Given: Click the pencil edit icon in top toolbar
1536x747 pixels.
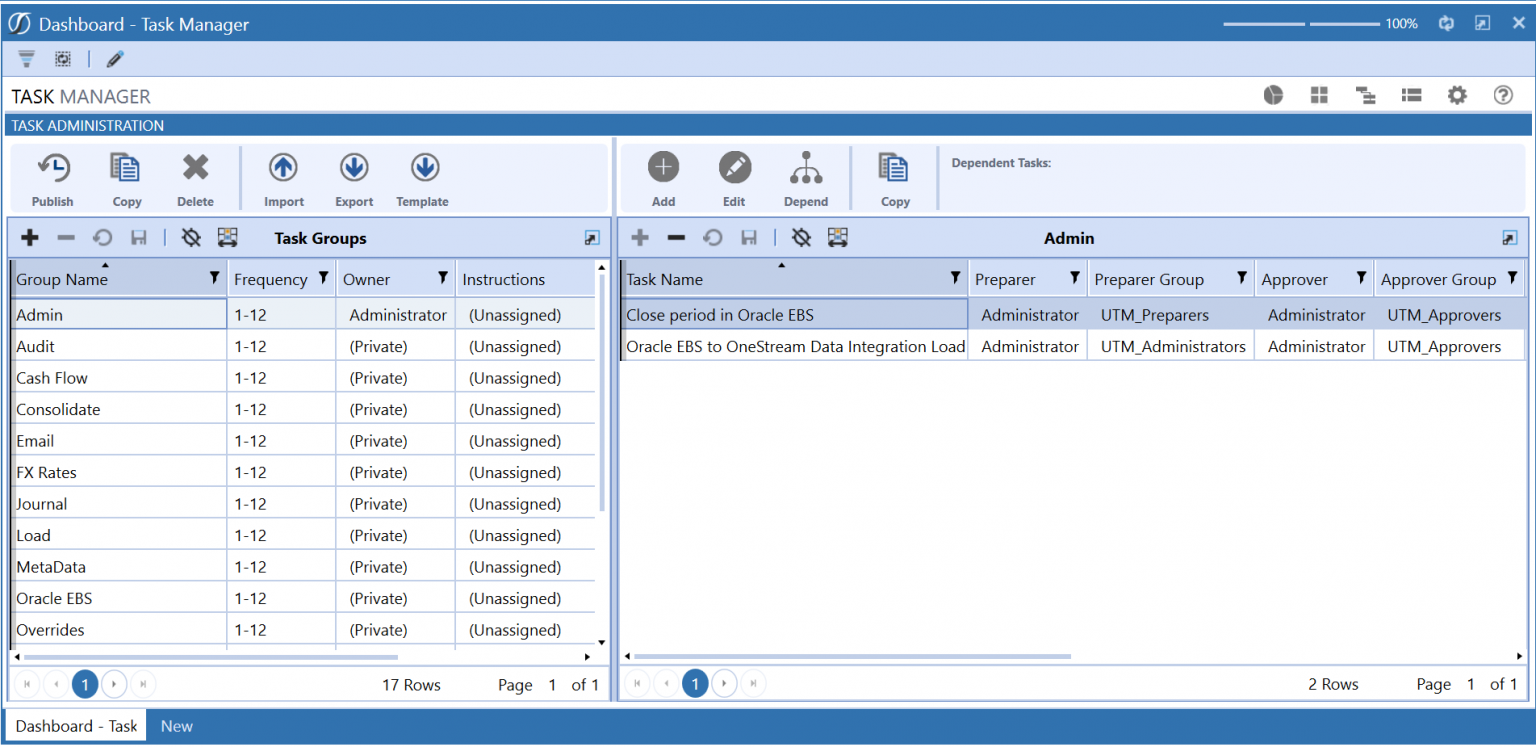Looking at the screenshot, I should [113, 59].
